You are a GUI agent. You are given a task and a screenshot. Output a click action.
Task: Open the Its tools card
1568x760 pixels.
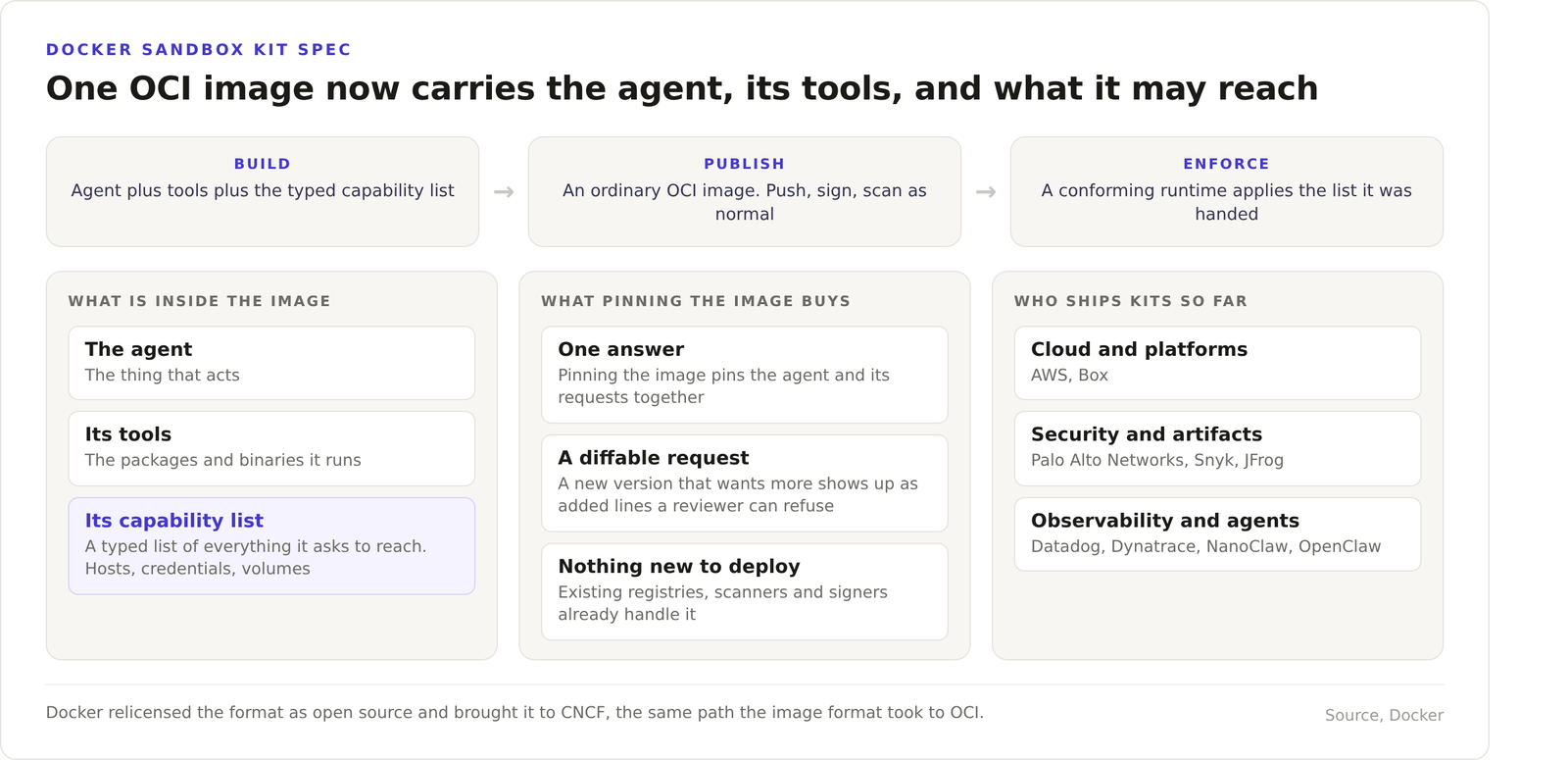(271, 448)
